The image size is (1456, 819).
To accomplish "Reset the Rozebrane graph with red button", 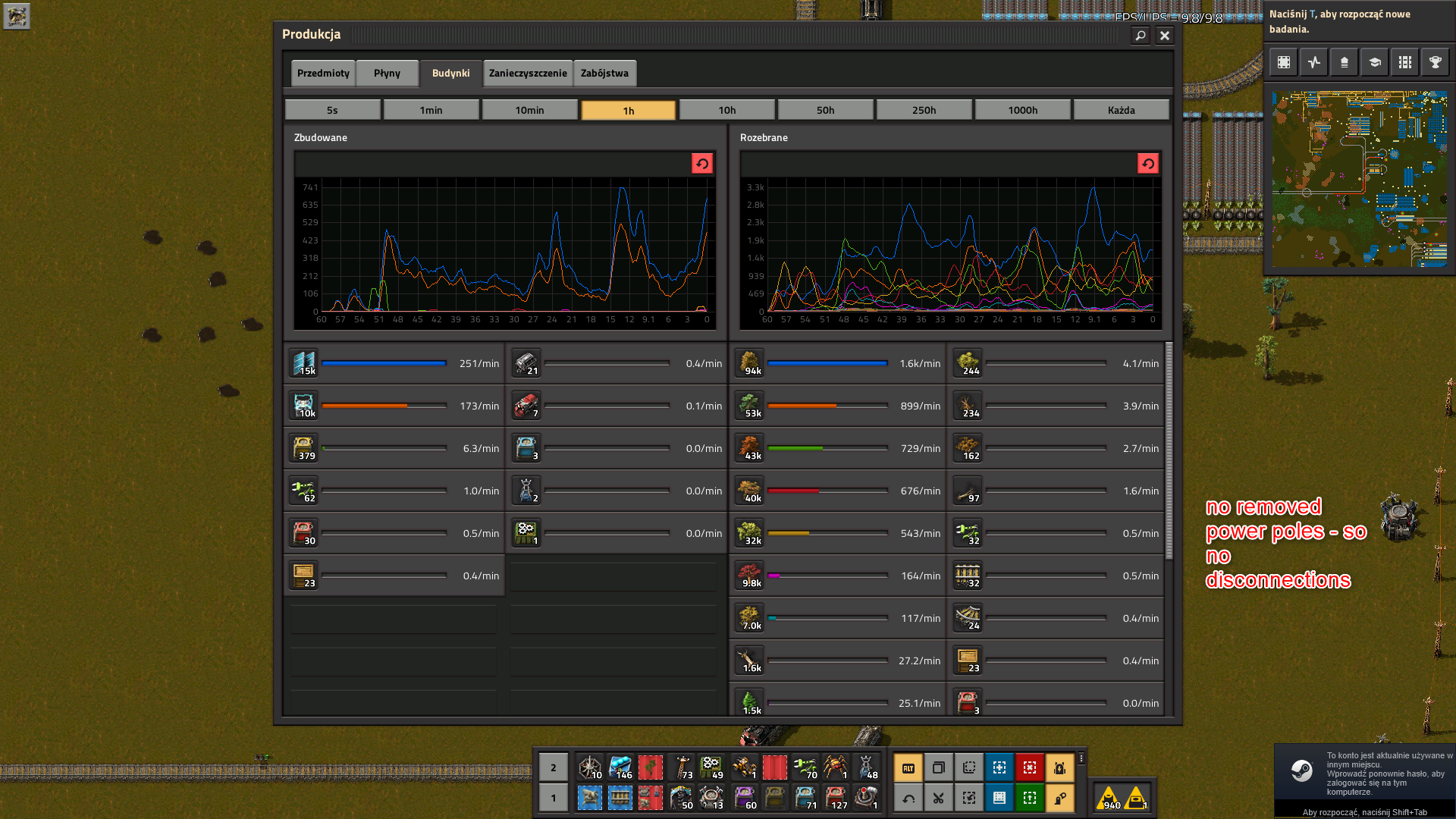I will [x=1147, y=164].
